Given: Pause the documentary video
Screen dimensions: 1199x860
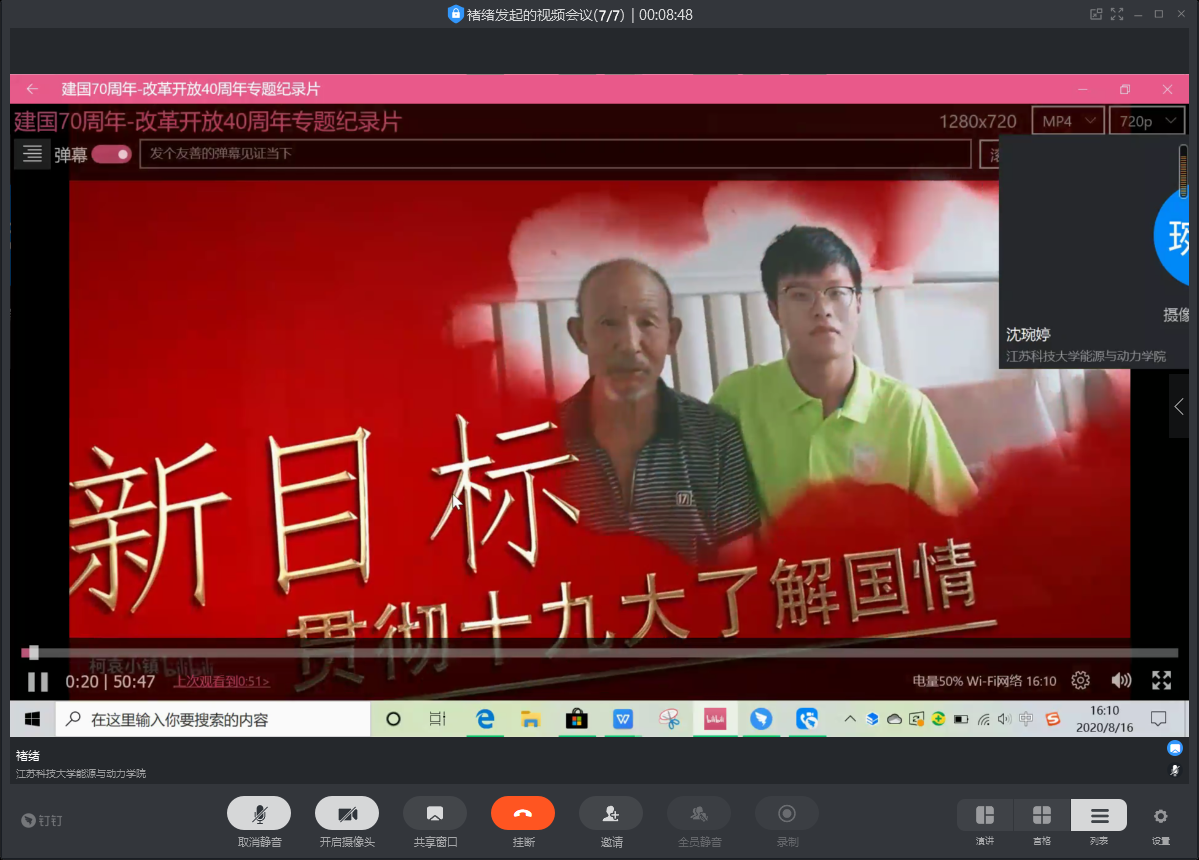Looking at the screenshot, I should pyautogui.click(x=38, y=682).
